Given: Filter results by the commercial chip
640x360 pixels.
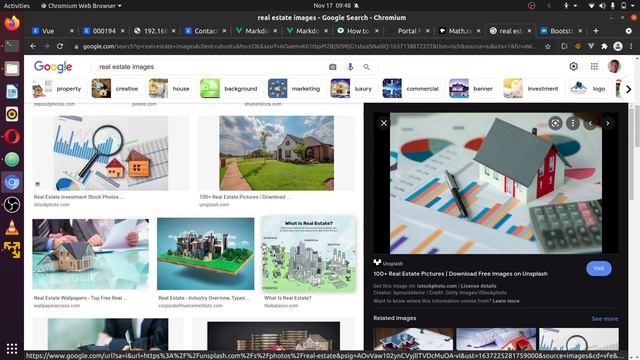Looking at the screenshot, I should [413, 89].
